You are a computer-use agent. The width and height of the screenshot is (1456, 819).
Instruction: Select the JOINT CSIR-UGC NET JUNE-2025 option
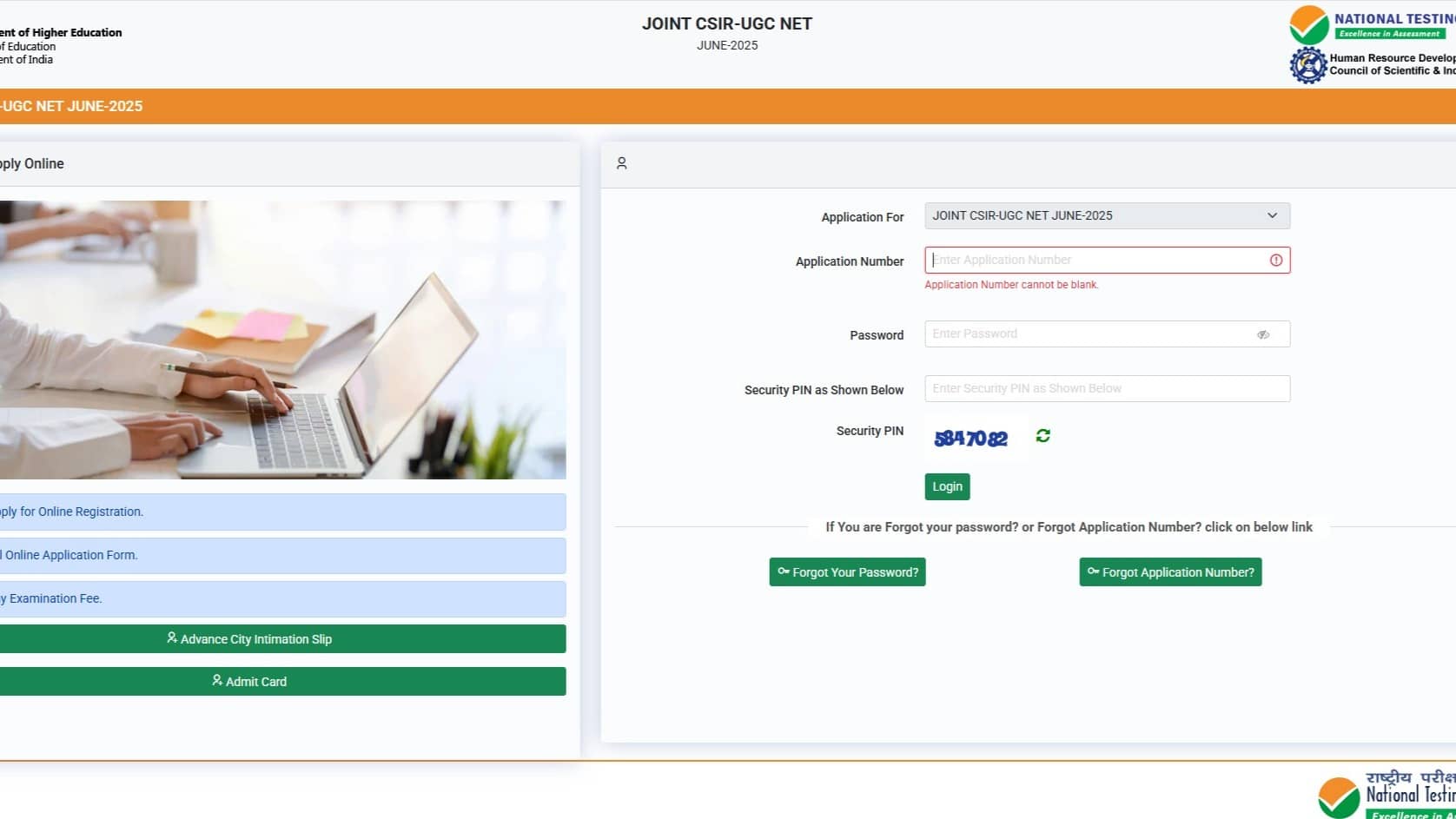coord(1025,215)
